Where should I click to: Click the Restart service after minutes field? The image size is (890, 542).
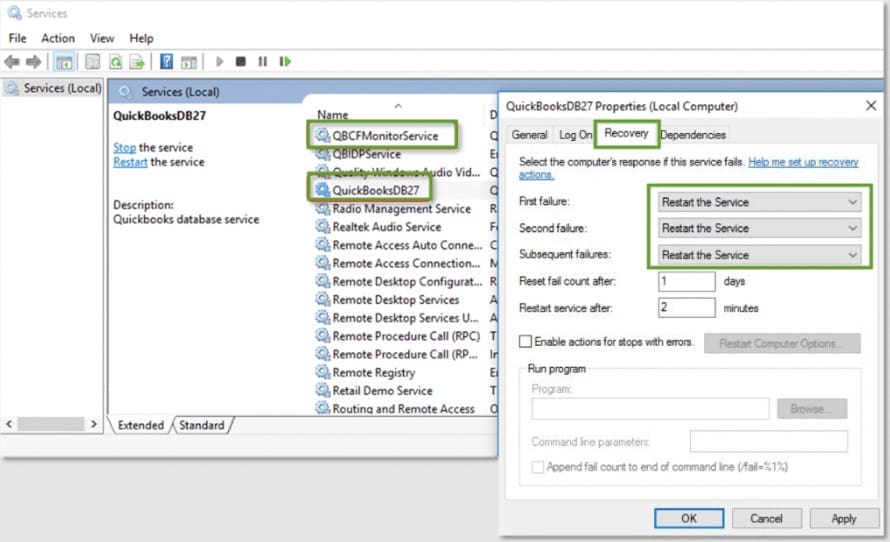click(x=687, y=308)
